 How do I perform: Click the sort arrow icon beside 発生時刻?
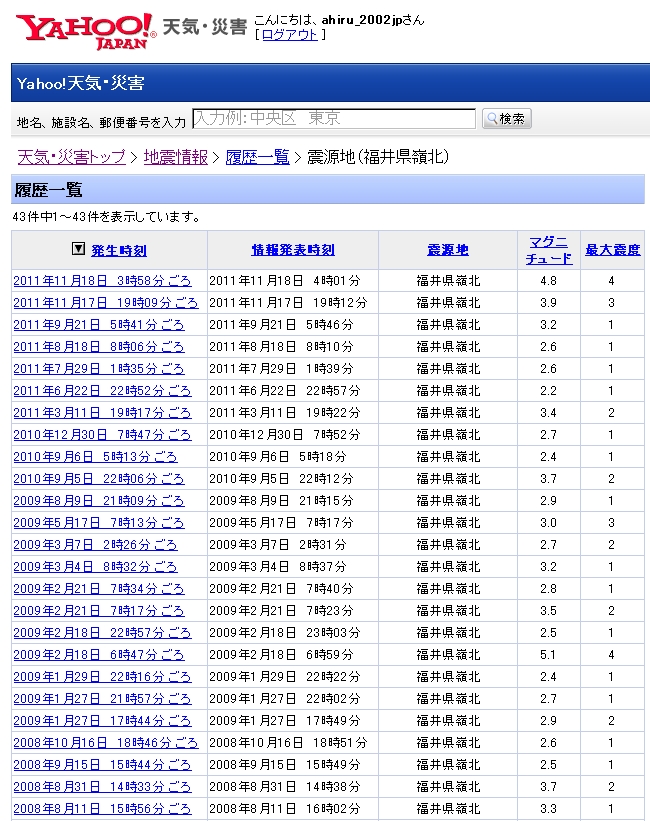[x=78, y=249]
